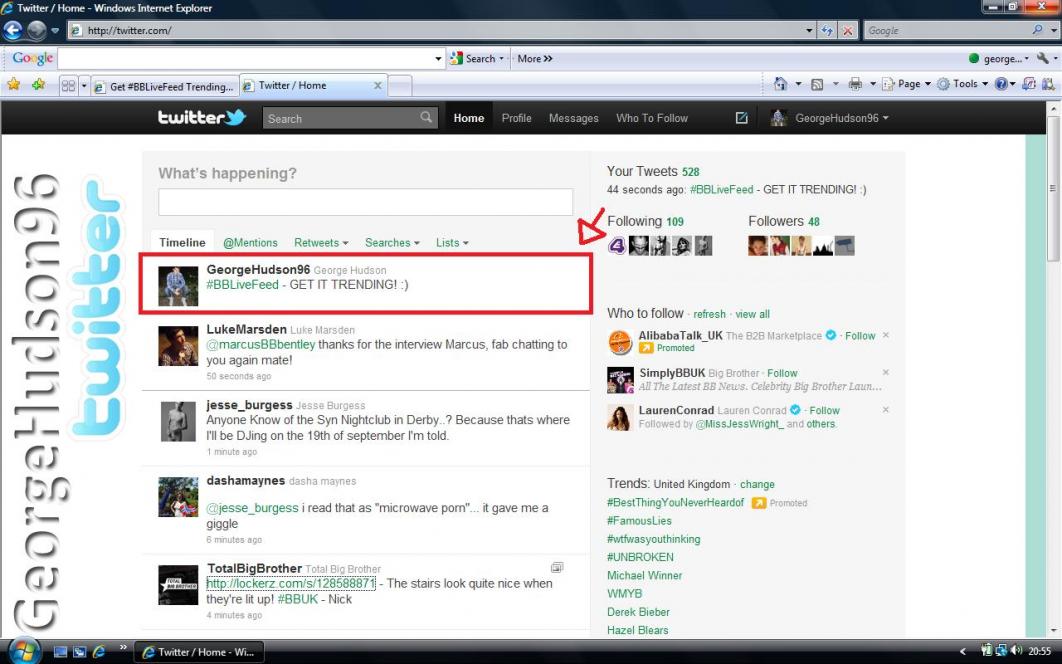Open the Derek Bieber trend
1062x664 pixels.
(638, 612)
